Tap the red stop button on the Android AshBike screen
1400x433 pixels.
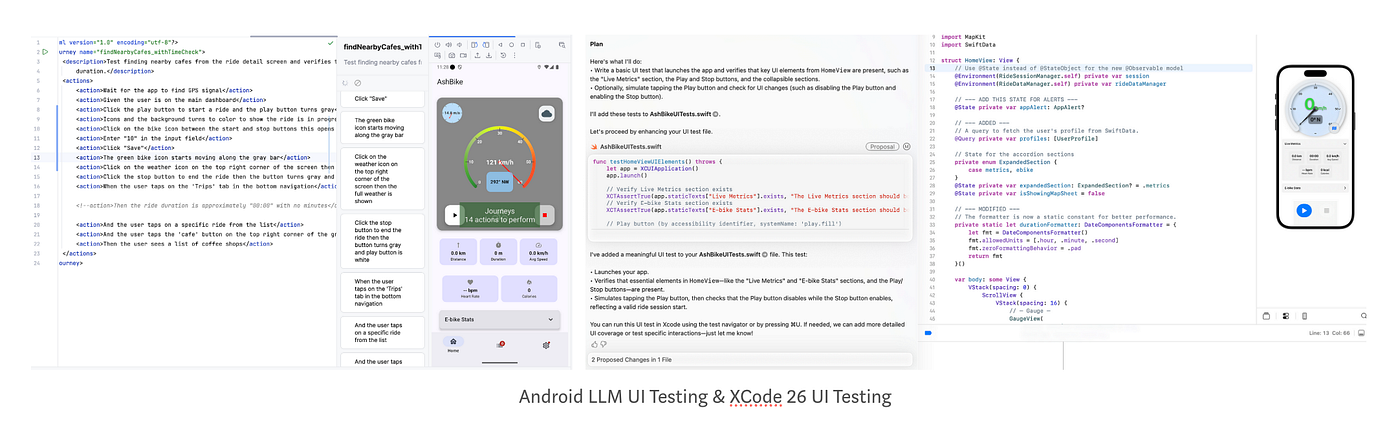(x=546, y=214)
